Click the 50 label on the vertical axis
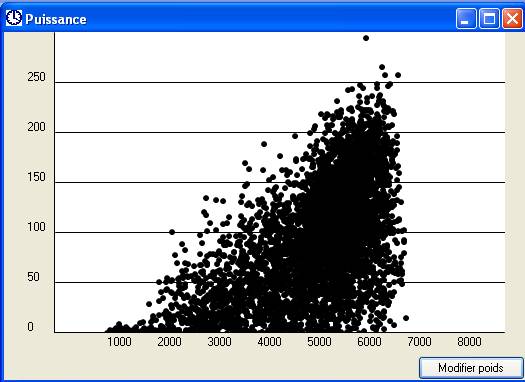Screen dimensions: 525x382 coord(33,277)
